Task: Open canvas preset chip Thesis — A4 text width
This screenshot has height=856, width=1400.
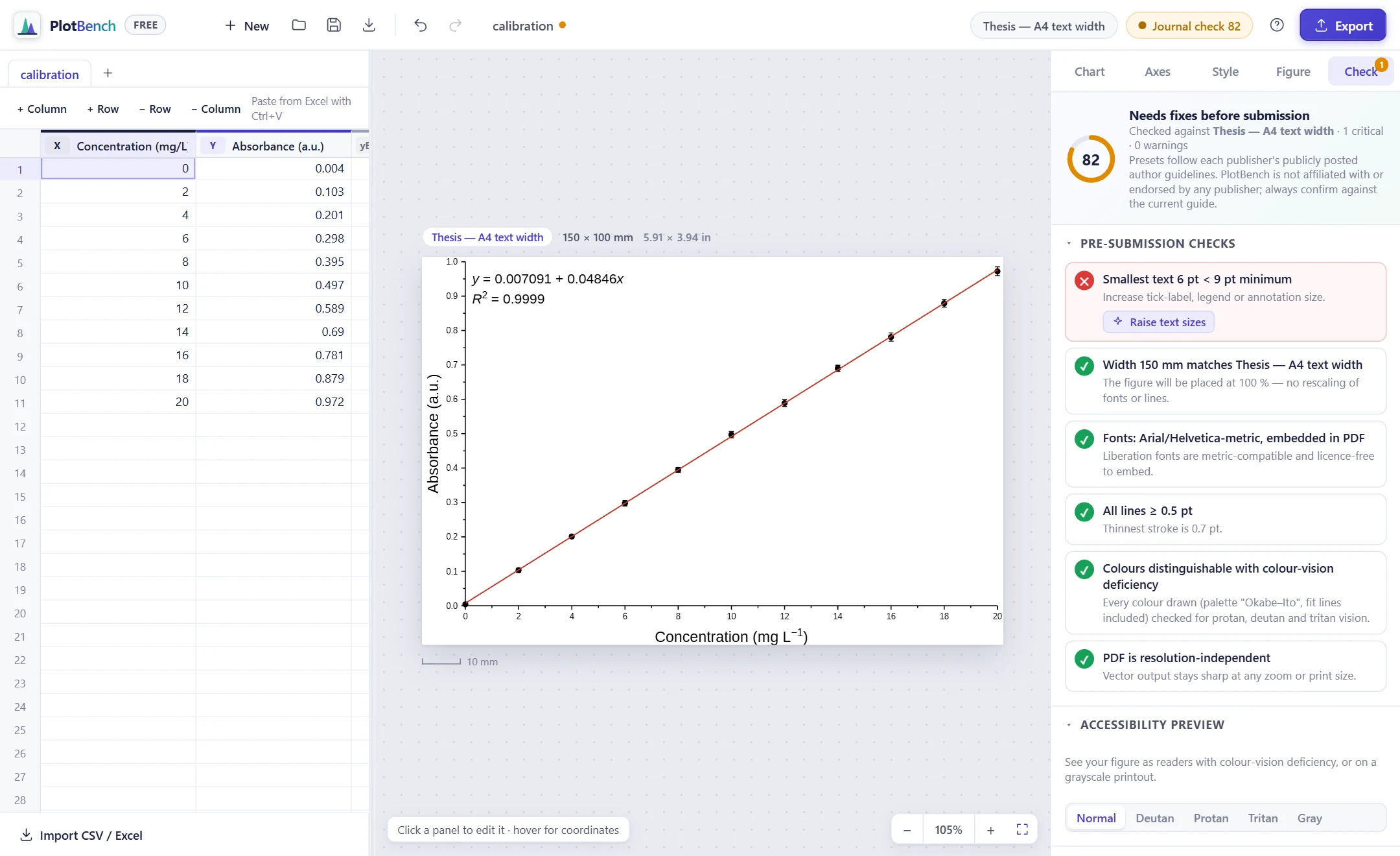Action: coord(487,237)
